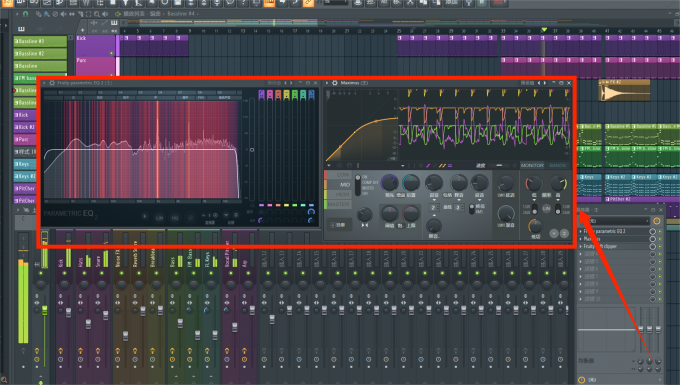Click the orange clock icon beside the mixer input selector
The width and height of the screenshot is (680, 385).
(x=657, y=221)
